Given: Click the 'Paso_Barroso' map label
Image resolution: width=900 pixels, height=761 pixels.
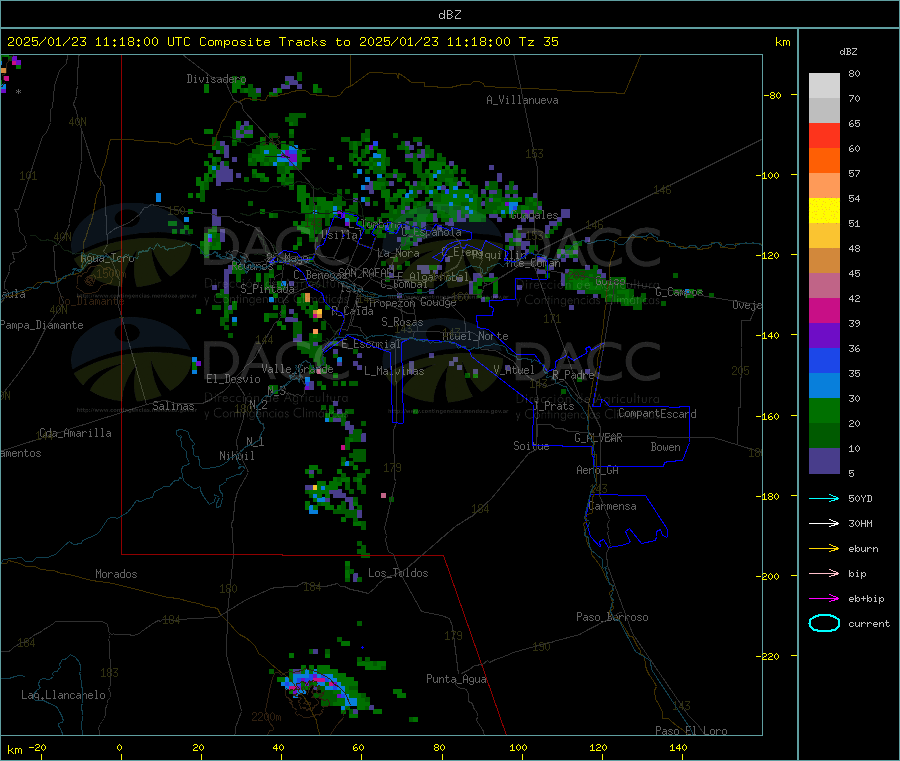Looking at the screenshot, I should pos(612,617).
